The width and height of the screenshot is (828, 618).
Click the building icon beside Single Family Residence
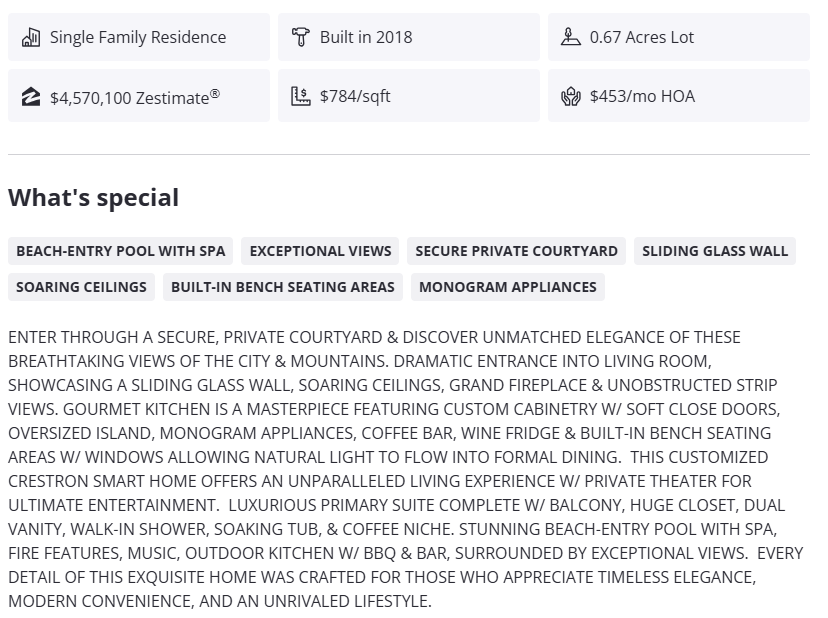click(x=31, y=38)
